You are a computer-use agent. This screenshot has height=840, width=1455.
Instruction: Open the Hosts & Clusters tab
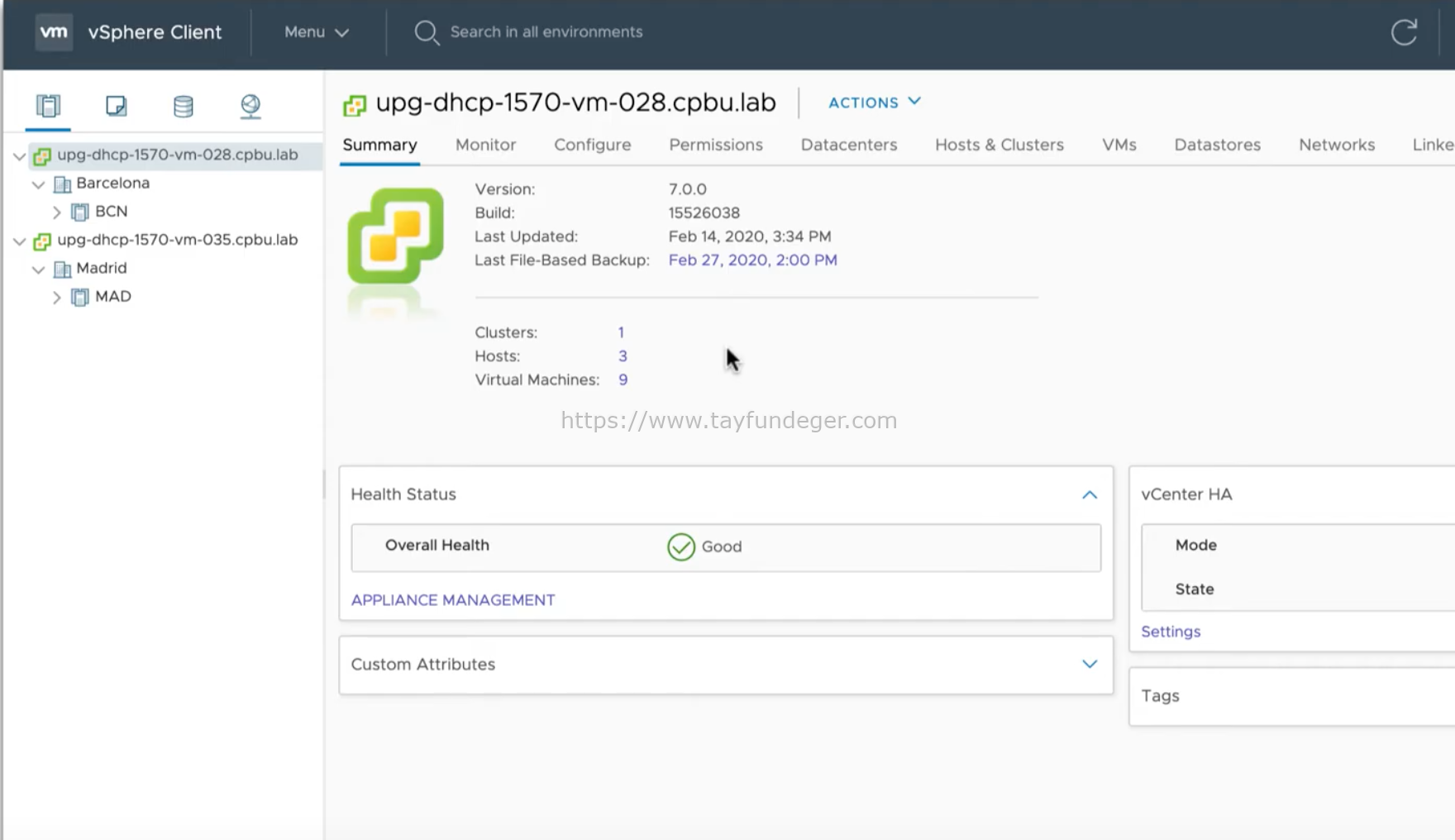999,145
